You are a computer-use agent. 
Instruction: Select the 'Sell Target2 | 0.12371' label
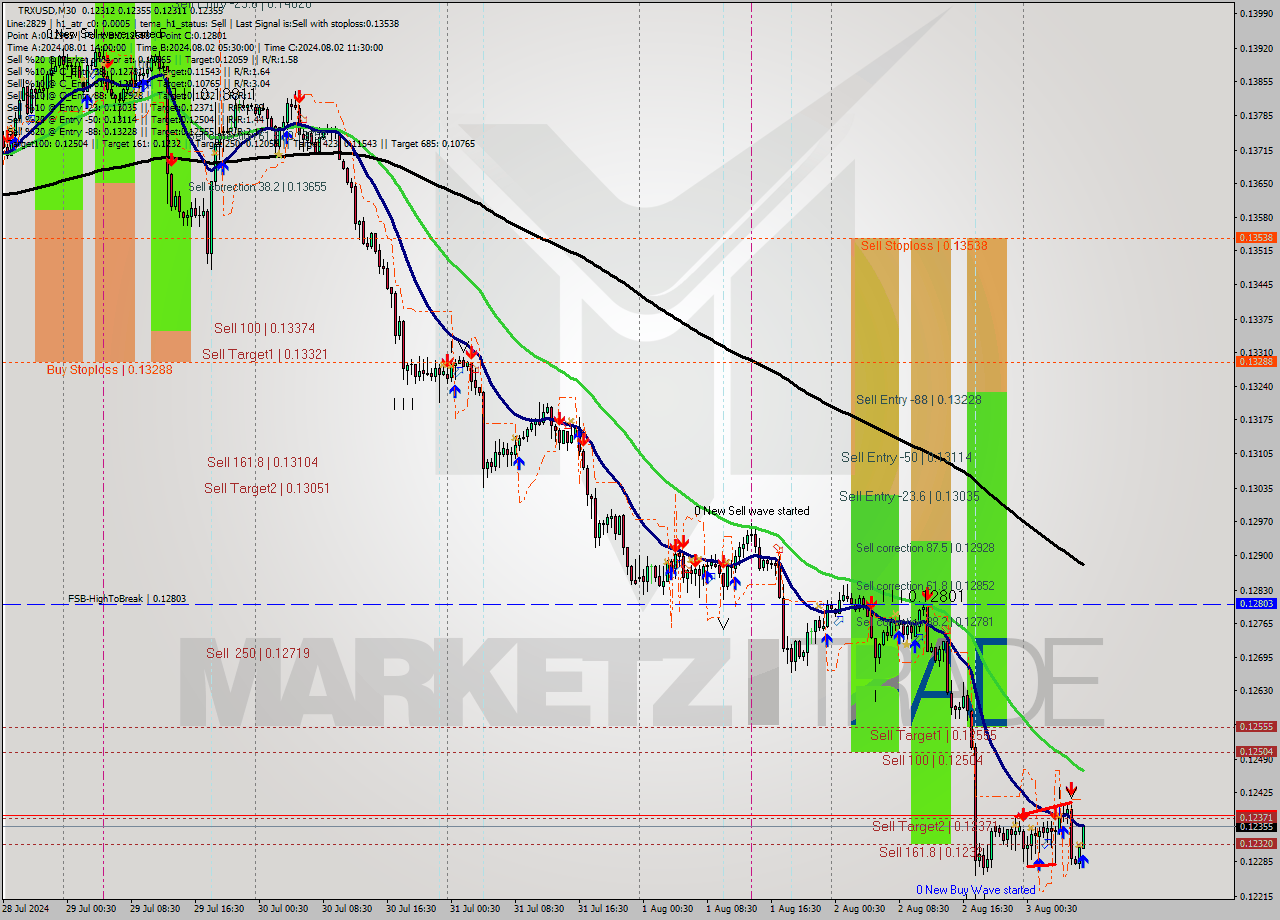935,826
